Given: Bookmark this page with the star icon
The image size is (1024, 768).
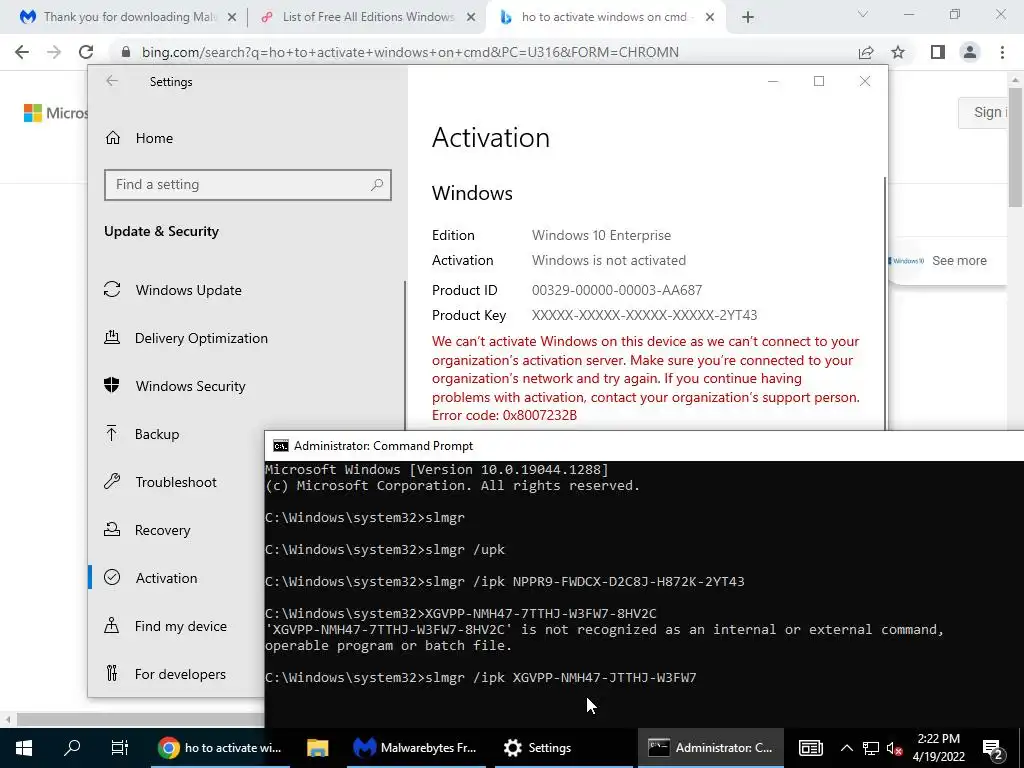Looking at the screenshot, I should (x=898, y=52).
